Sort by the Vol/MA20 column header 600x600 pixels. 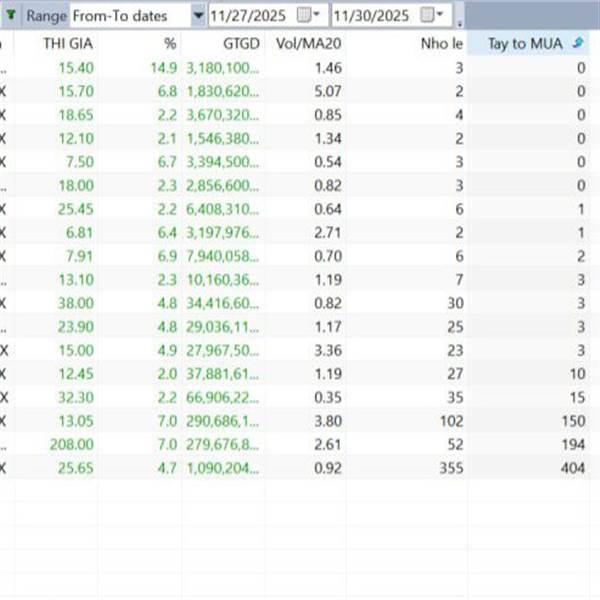(x=308, y=44)
